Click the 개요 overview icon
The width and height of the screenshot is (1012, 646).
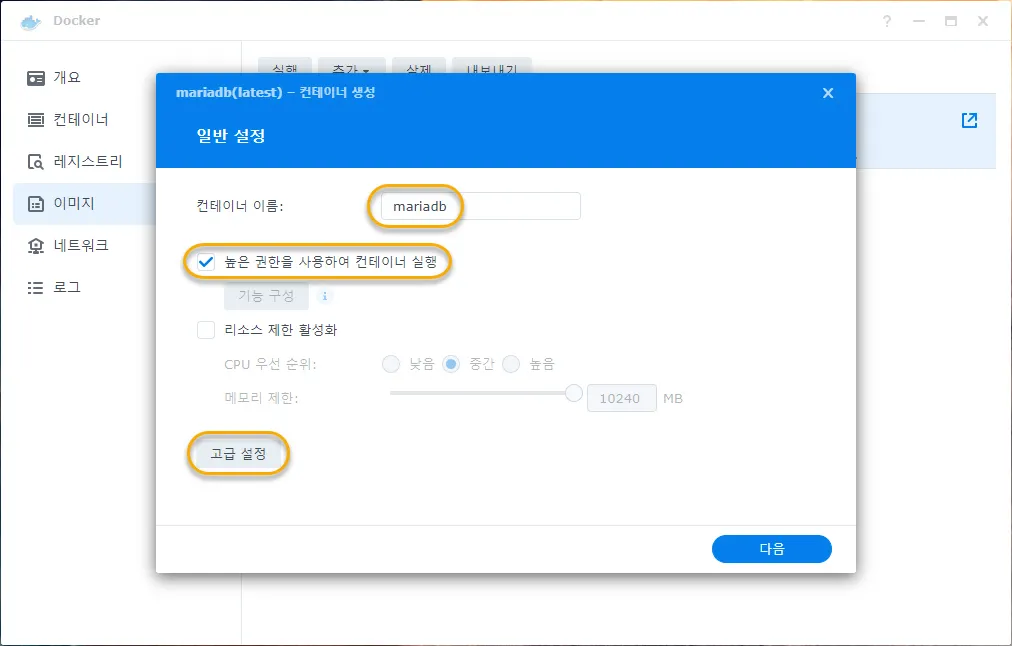point(35,78)
